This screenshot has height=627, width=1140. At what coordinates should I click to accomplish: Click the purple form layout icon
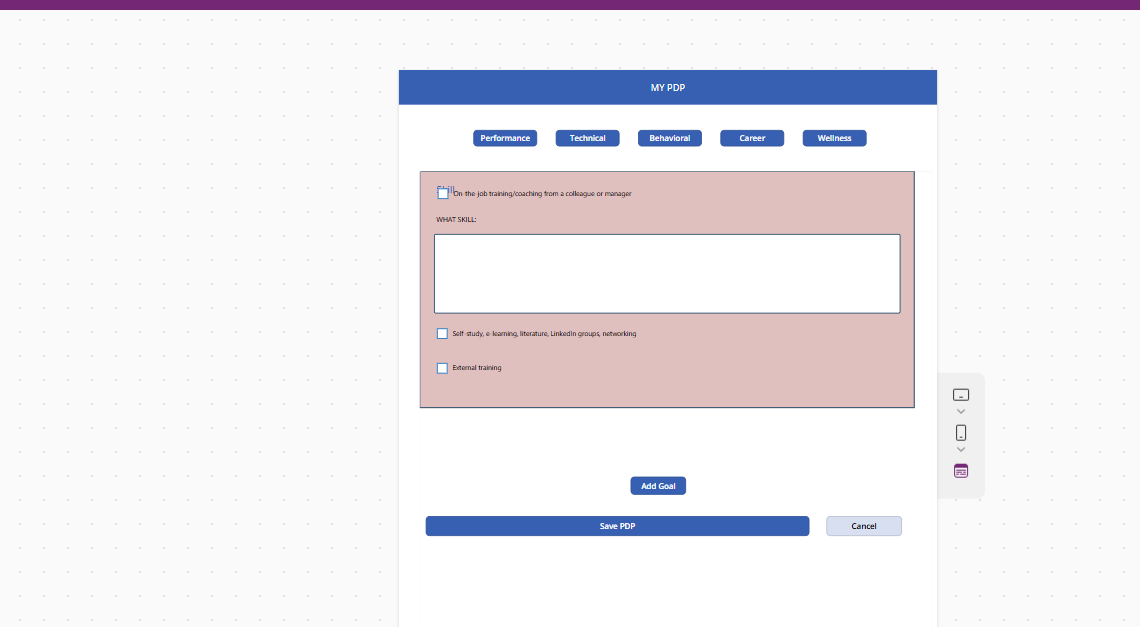(x=960, y=471)
